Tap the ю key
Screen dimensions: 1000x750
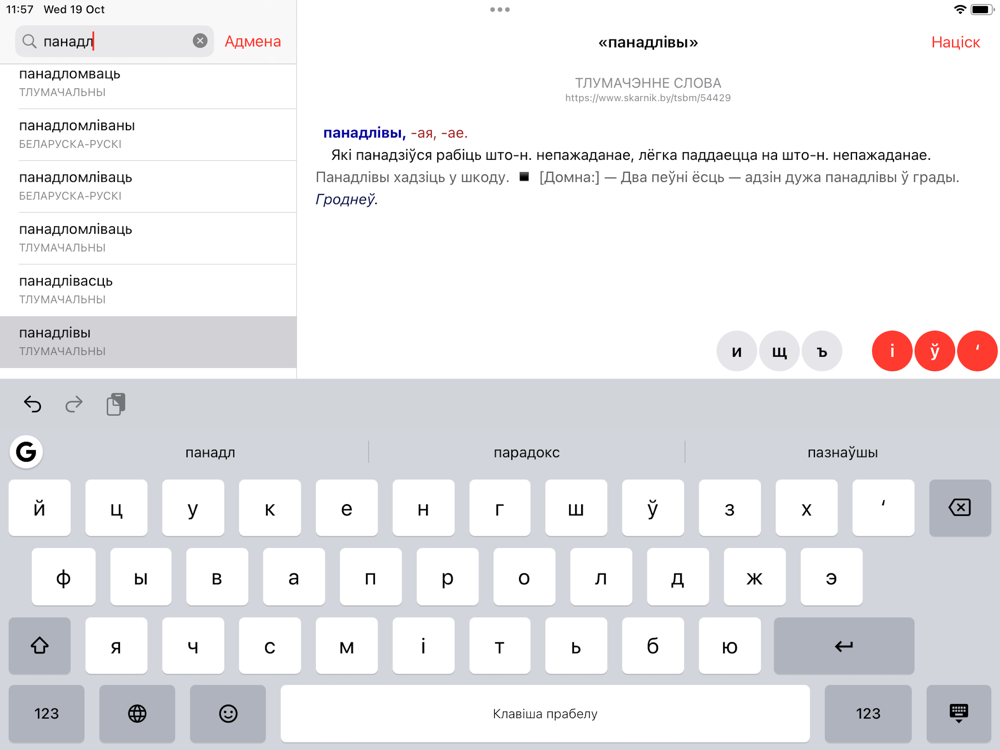click(x=730, y=645)
